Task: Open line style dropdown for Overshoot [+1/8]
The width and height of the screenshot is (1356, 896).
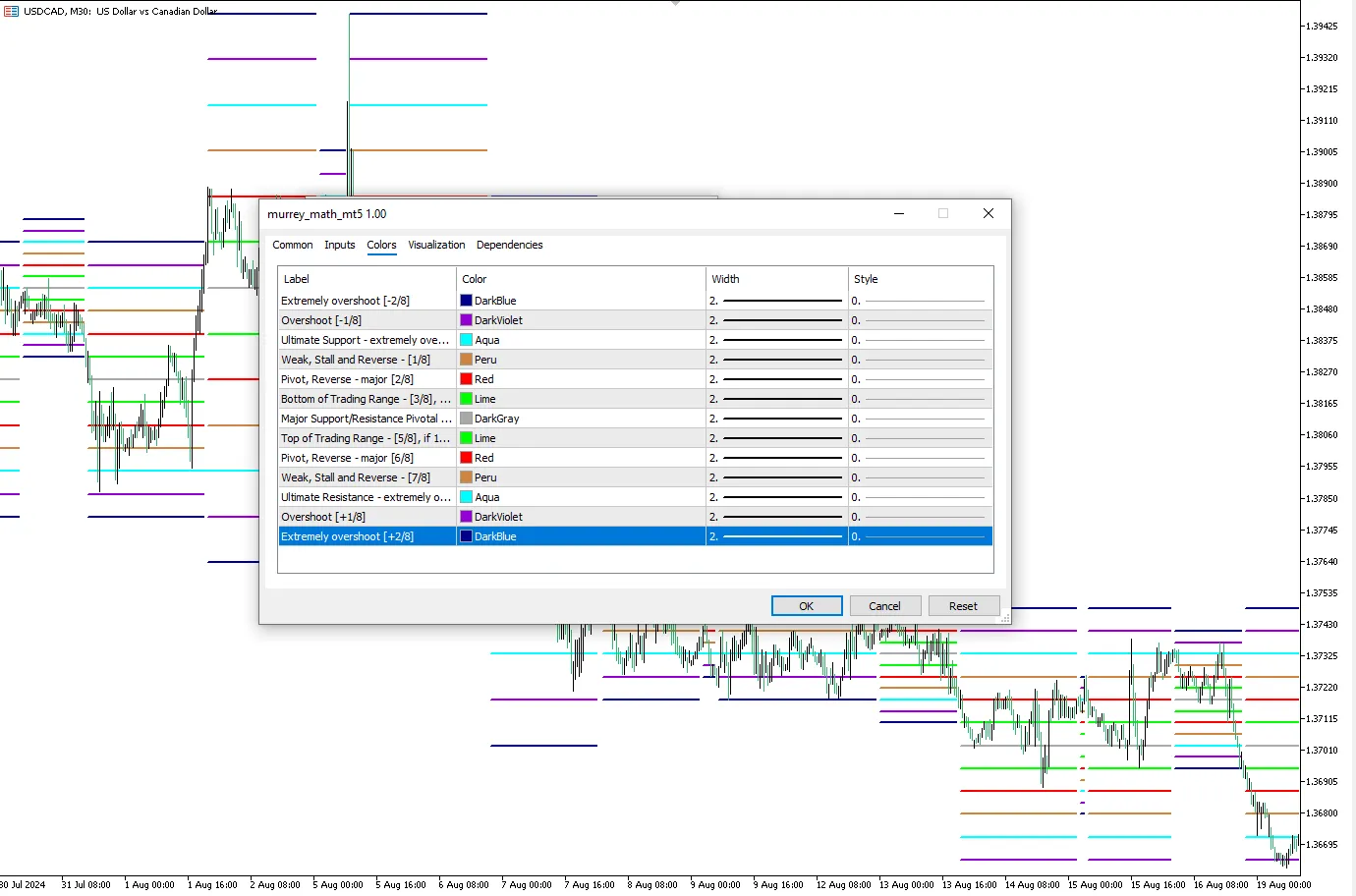Action: (920, 517)
